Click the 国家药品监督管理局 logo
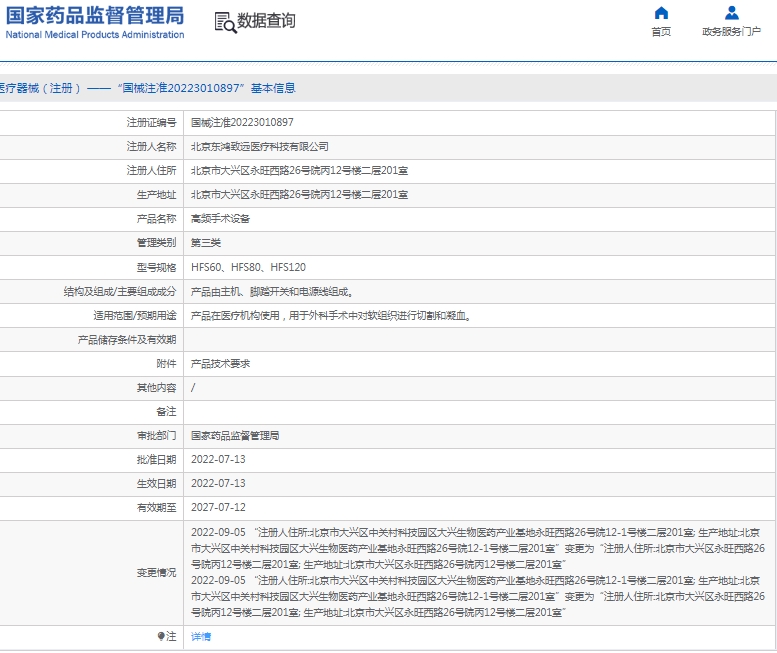Viewport: 777px width, 653px height. [95, 16]
